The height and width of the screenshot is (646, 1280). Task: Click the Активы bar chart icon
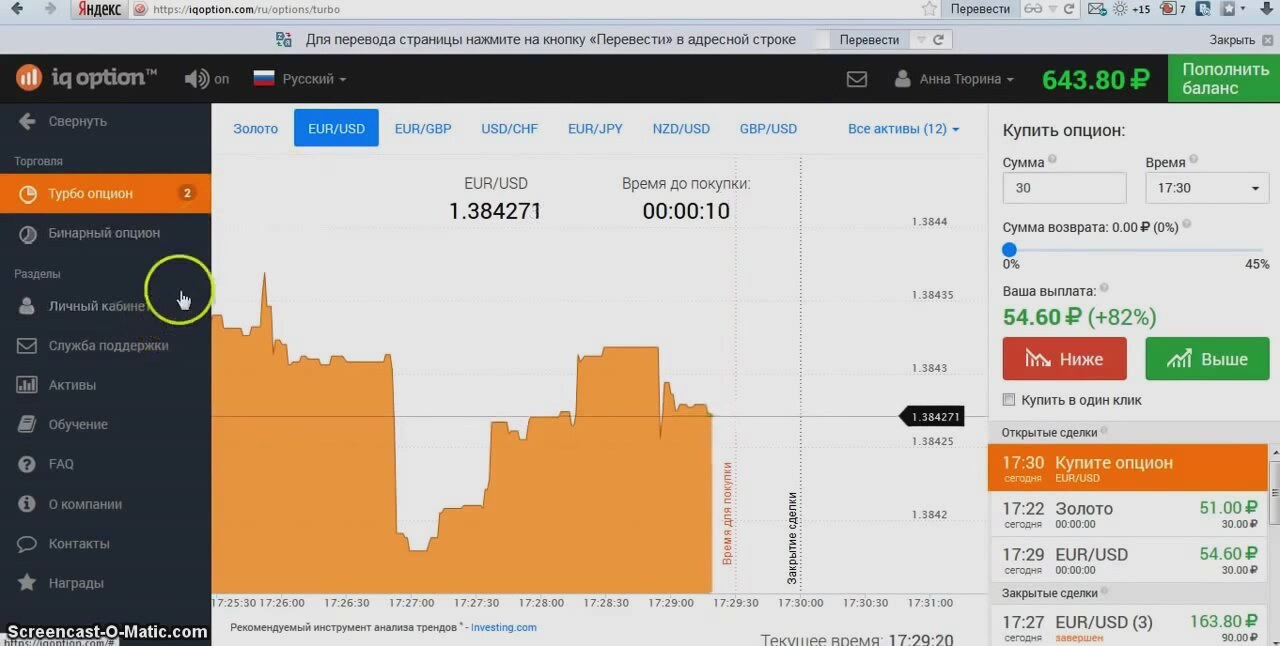click(x=28, y=385)
